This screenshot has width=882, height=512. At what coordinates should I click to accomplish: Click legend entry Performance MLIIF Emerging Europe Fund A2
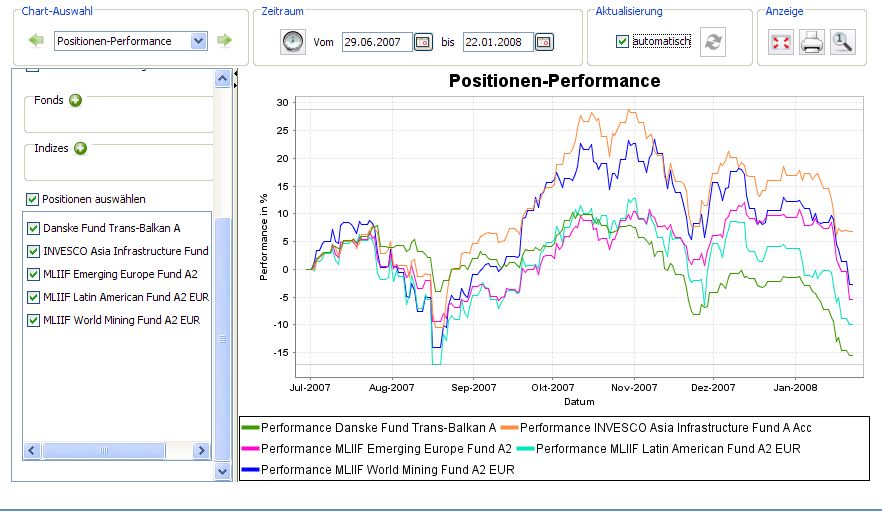pyautogui.click(x=377, y=448)
